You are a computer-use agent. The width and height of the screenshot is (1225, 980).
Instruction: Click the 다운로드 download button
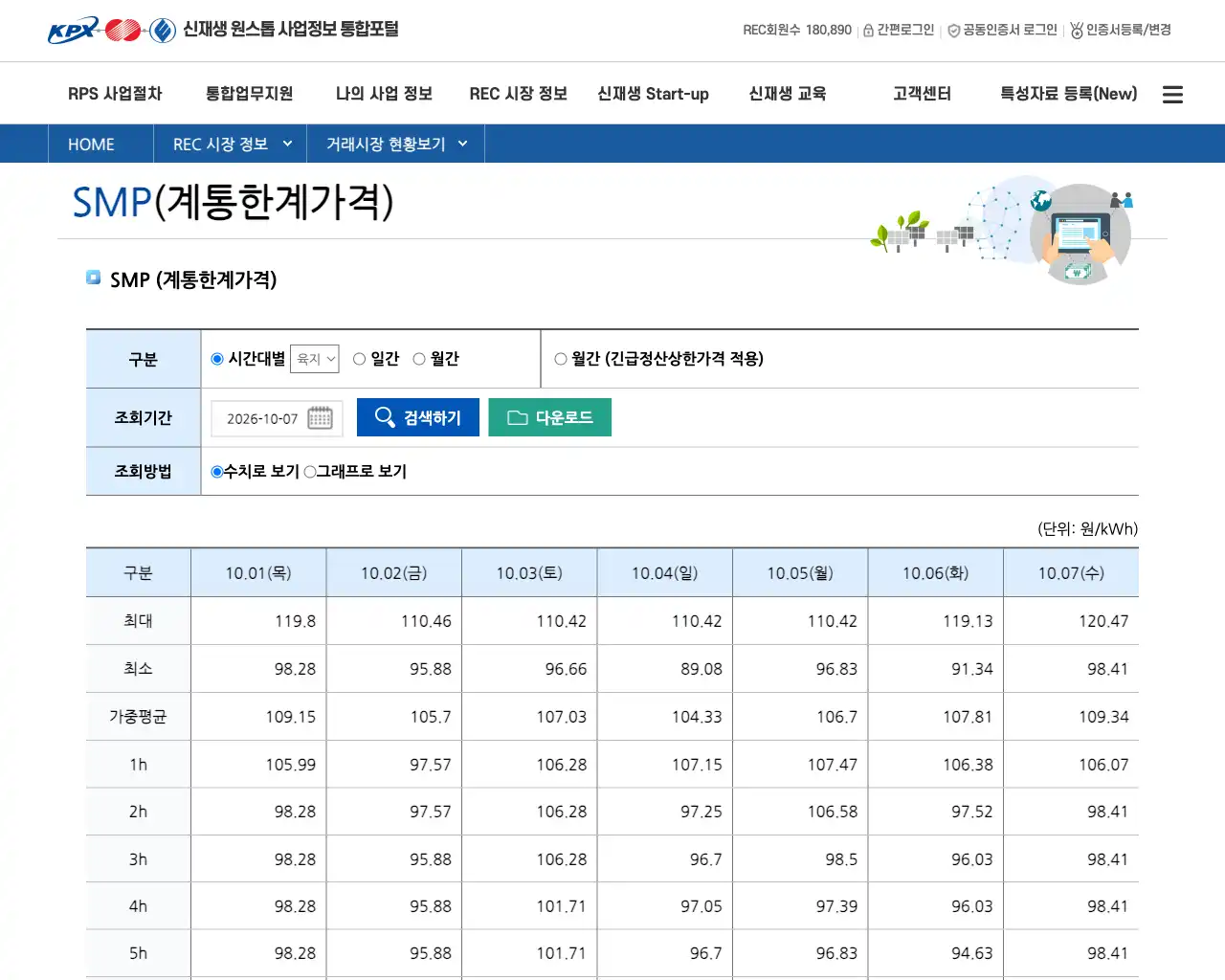click(550, 417)
